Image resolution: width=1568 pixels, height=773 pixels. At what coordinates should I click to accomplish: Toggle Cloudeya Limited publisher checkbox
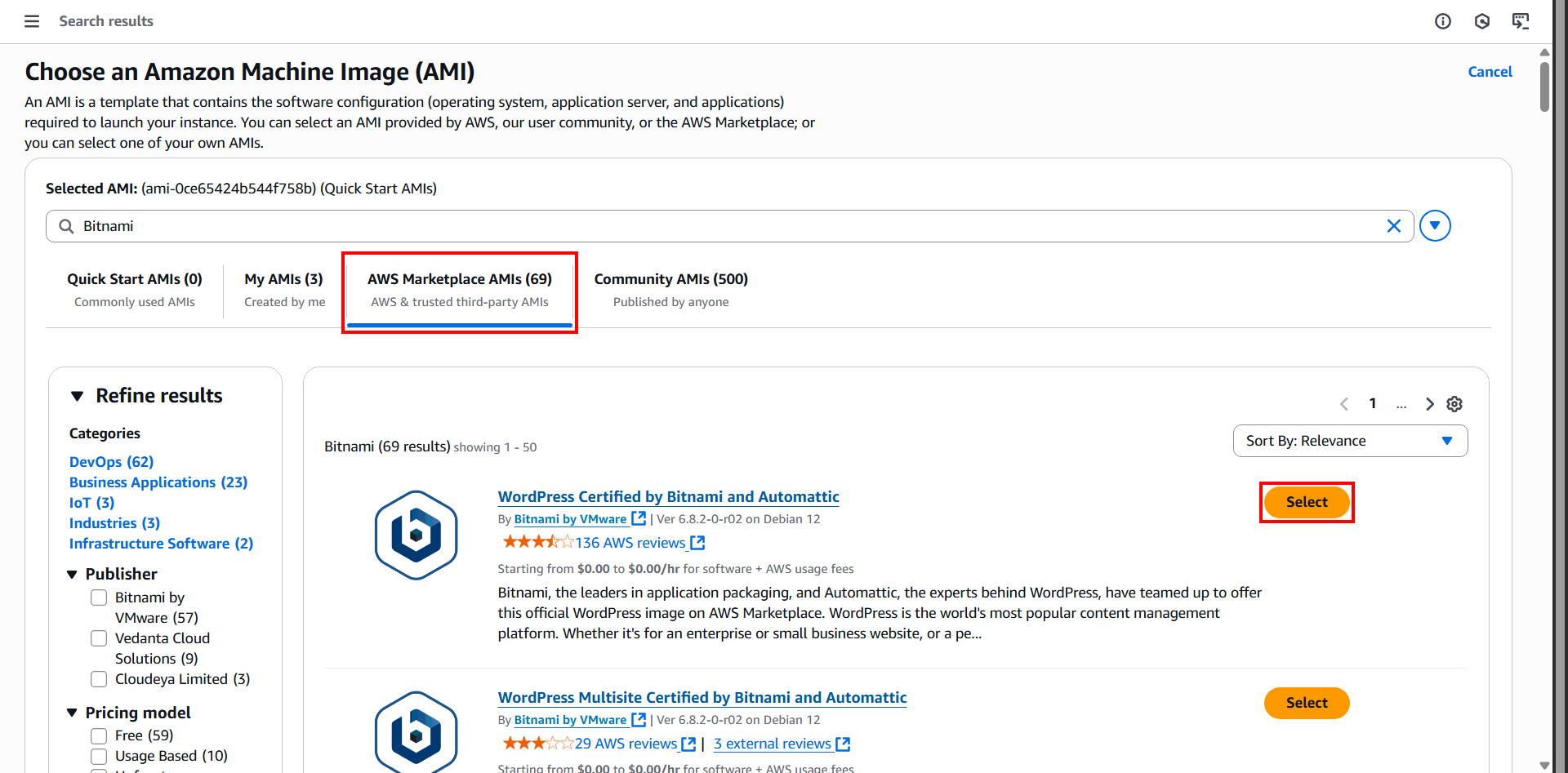tap(99, 679)
